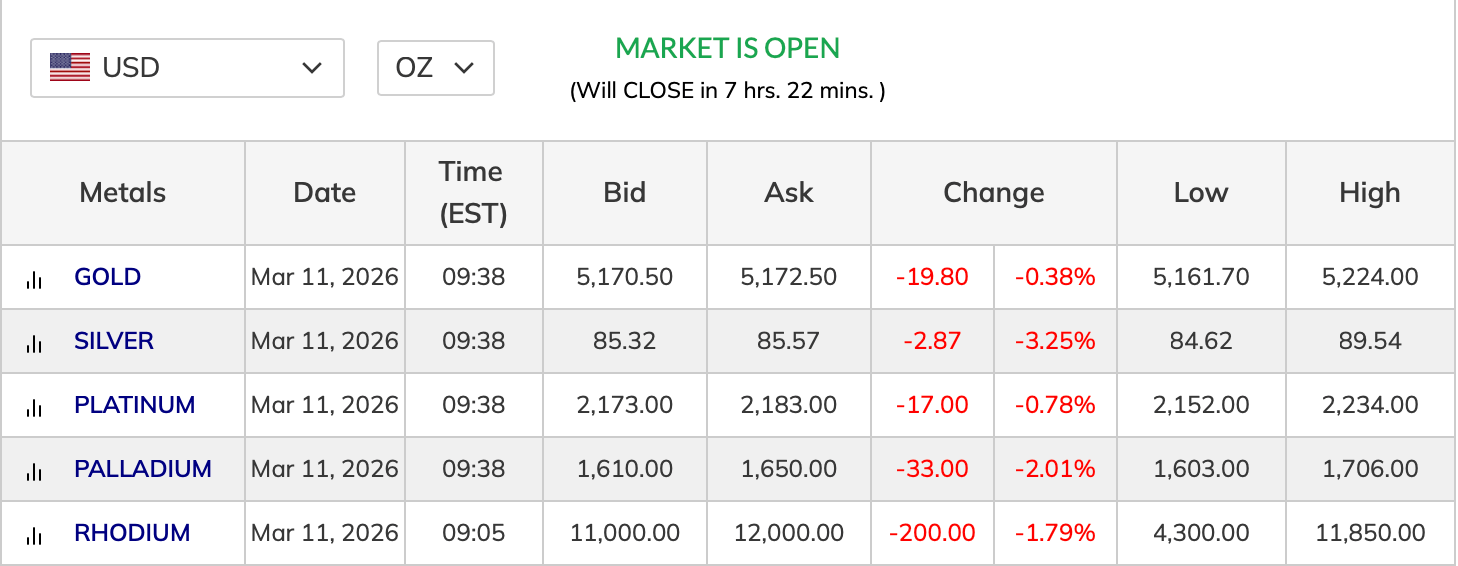Open the GOLD price link
This screenshot has height=566, width=1458.
point(107,277)
